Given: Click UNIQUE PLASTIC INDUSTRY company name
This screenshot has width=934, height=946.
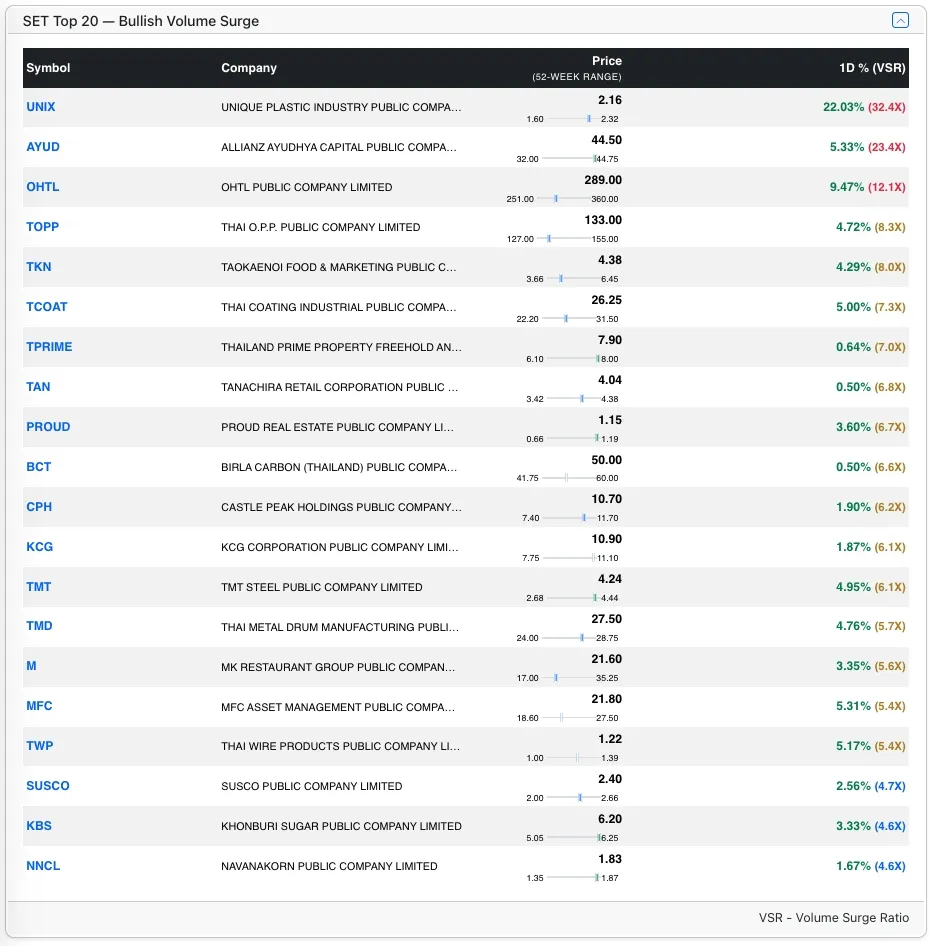Looking at the screenshot, I should pyautogui.click(x=341, y=107).
